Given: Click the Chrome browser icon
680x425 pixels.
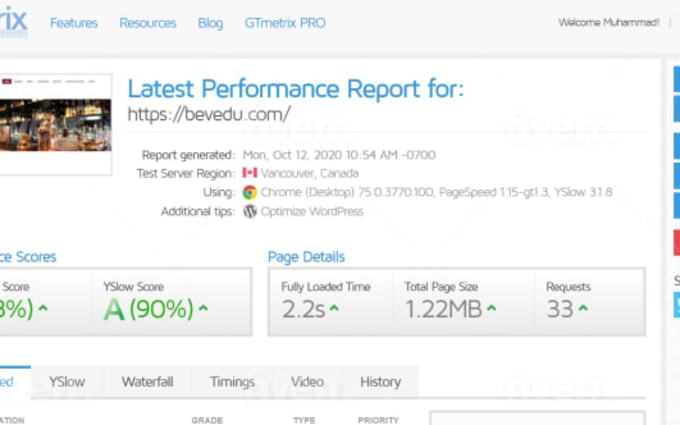Looking at the screenshot, I should coord(250,192).
